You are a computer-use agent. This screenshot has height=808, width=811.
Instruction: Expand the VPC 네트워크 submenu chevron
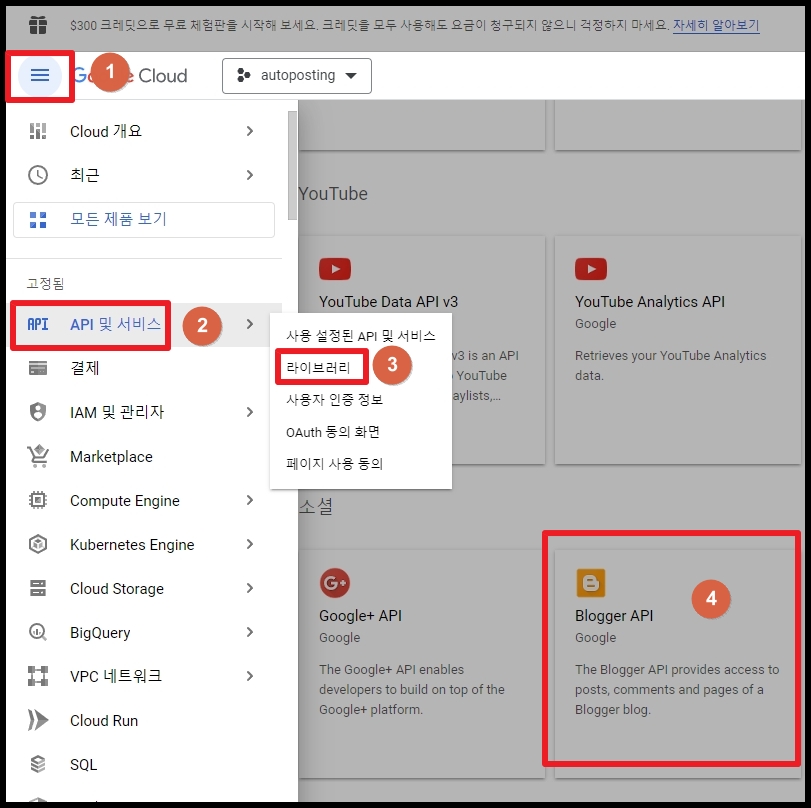[250, 676]
